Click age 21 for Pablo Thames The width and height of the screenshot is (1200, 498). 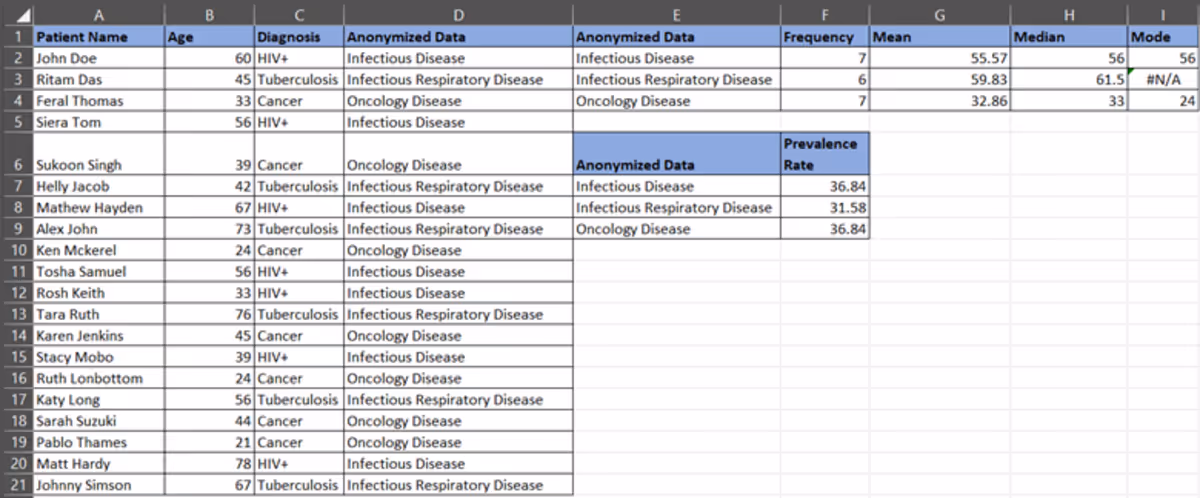(210, 442)
